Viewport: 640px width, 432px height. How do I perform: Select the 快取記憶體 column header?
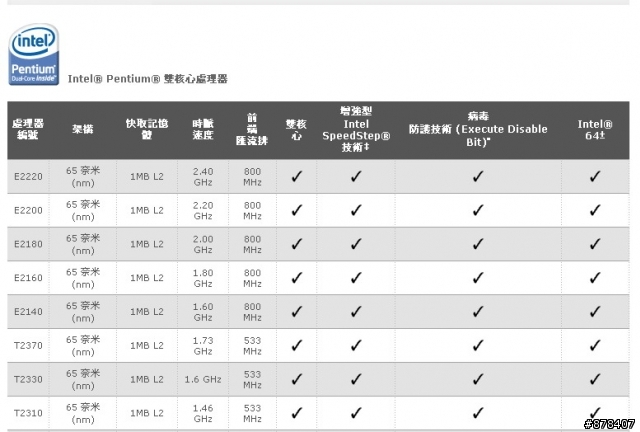147,129
